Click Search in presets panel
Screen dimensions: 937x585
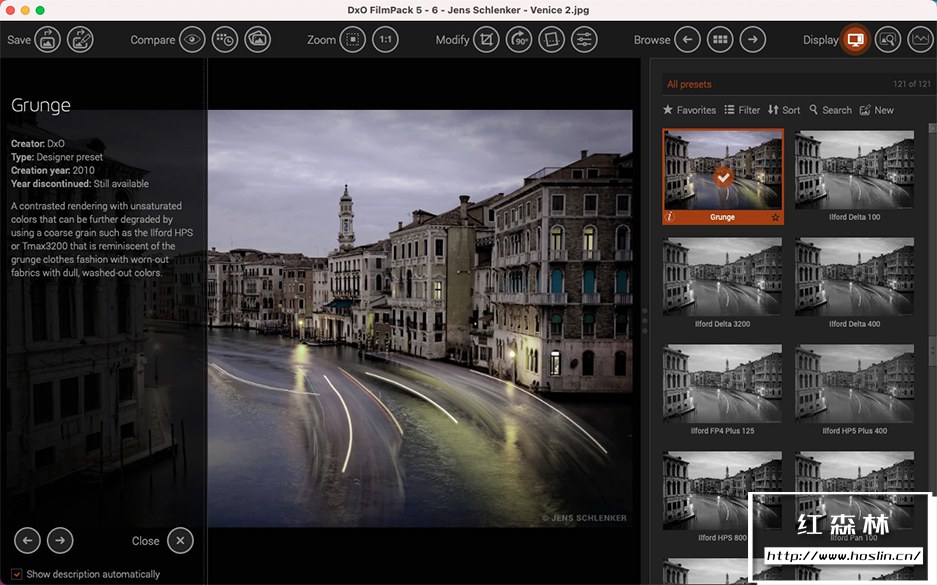(830, 110)
